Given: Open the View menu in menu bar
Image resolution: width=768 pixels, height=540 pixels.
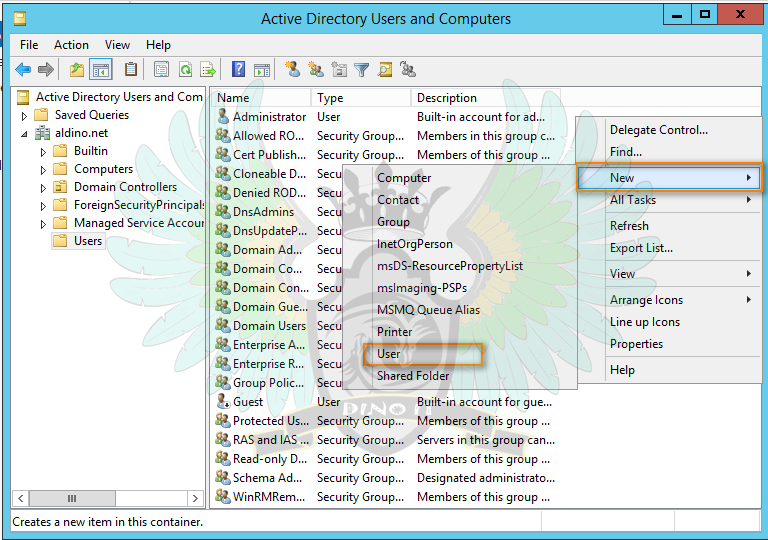Looking at the screenshot, I should pos(117,45).
